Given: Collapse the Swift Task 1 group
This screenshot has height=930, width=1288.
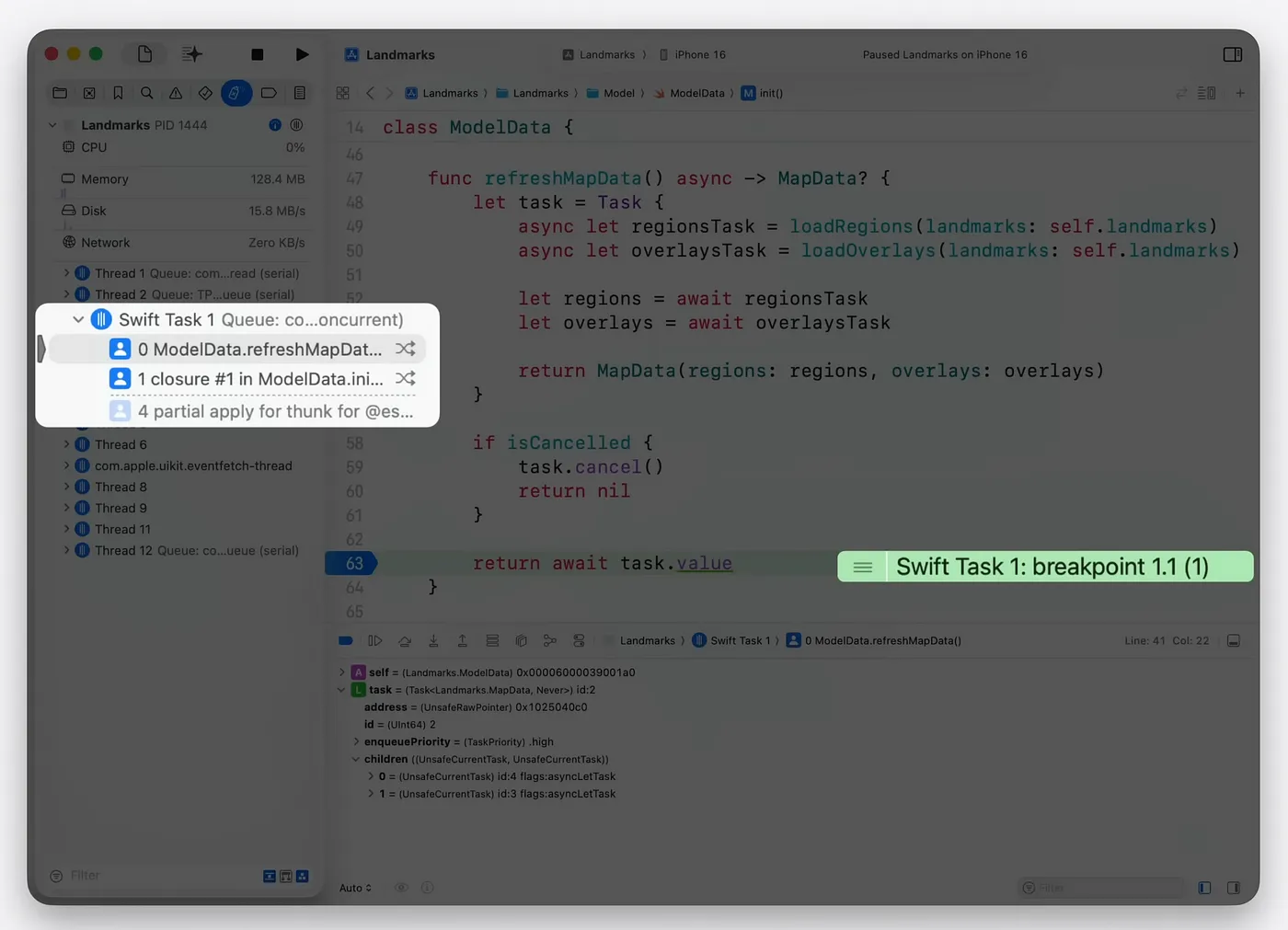Looking at the screenshot, I should click(78, 319).
